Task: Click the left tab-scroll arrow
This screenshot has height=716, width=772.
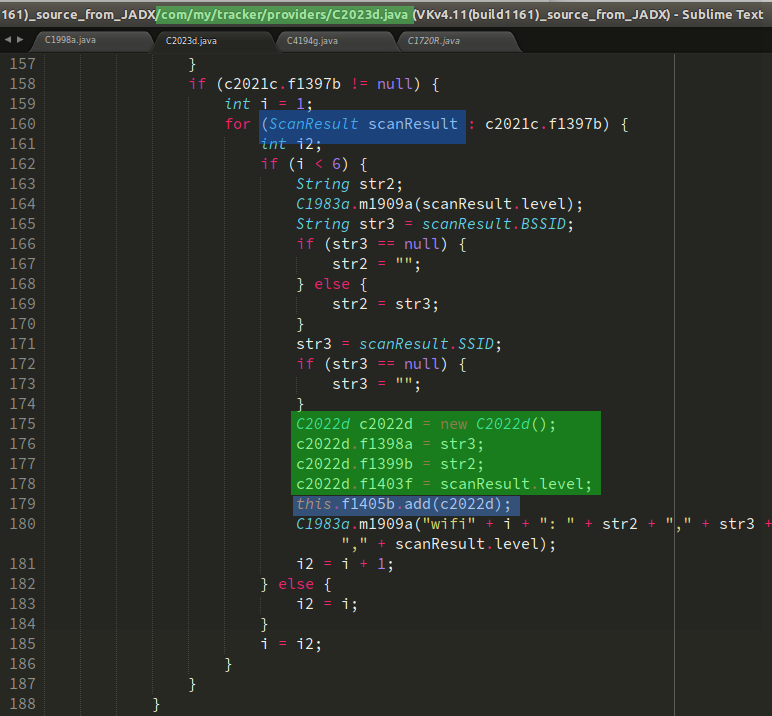Action: click(8, 40)
